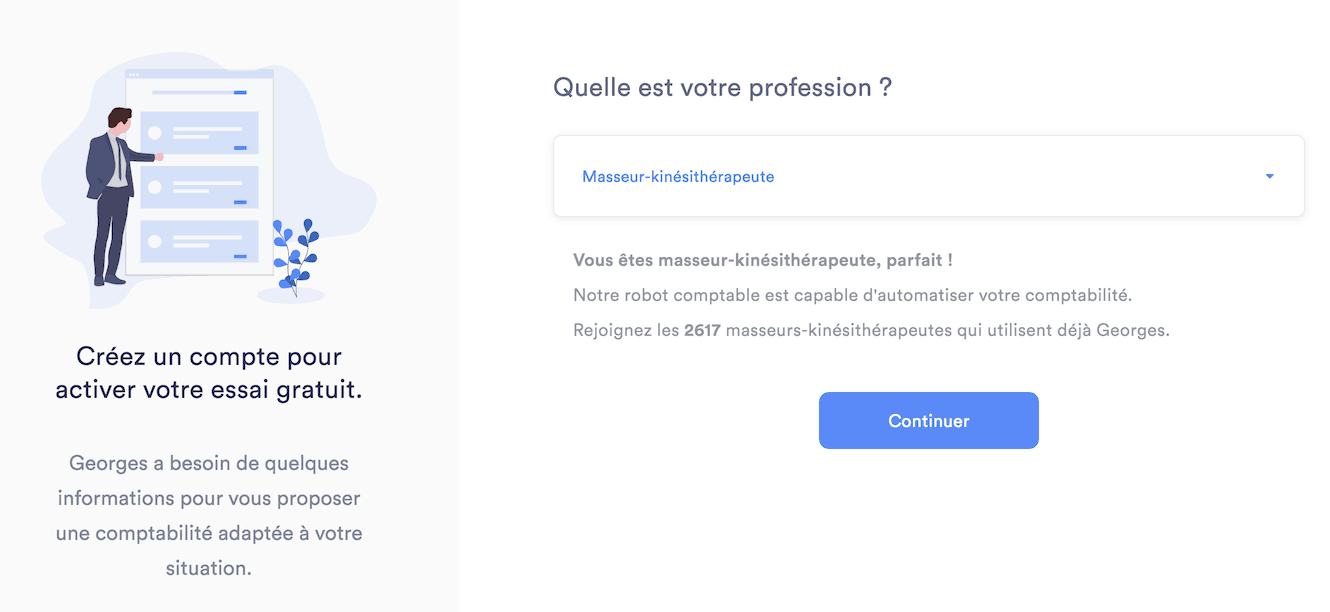Click the middle card in the illustrated list
Viewport: 1330px width, 612px height.
tap(200, 187)
